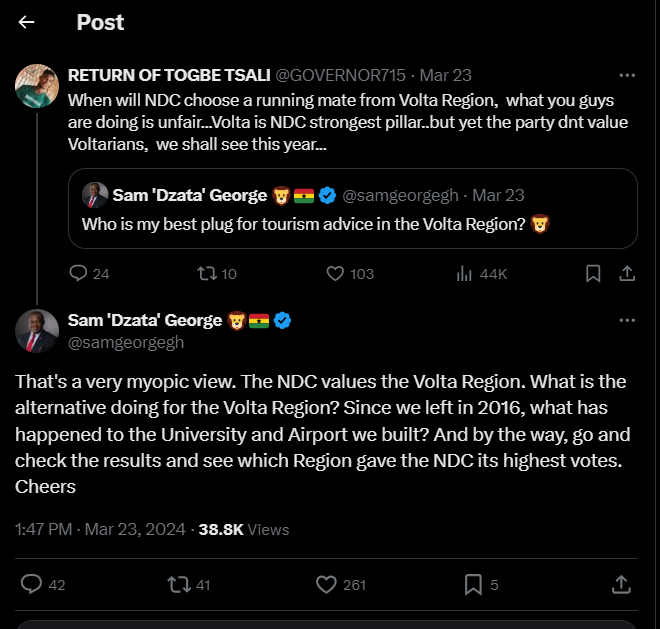Reply to Sam George's post with 42 replies
Screen dimensions: 660x629
pos(32,584)
